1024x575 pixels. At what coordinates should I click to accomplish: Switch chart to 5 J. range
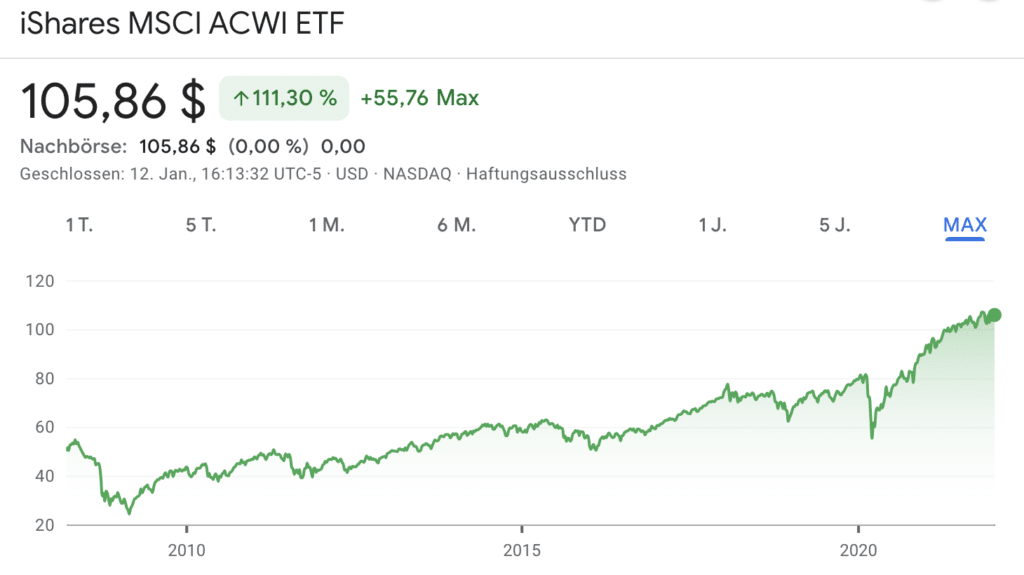(x=835, y=225)
